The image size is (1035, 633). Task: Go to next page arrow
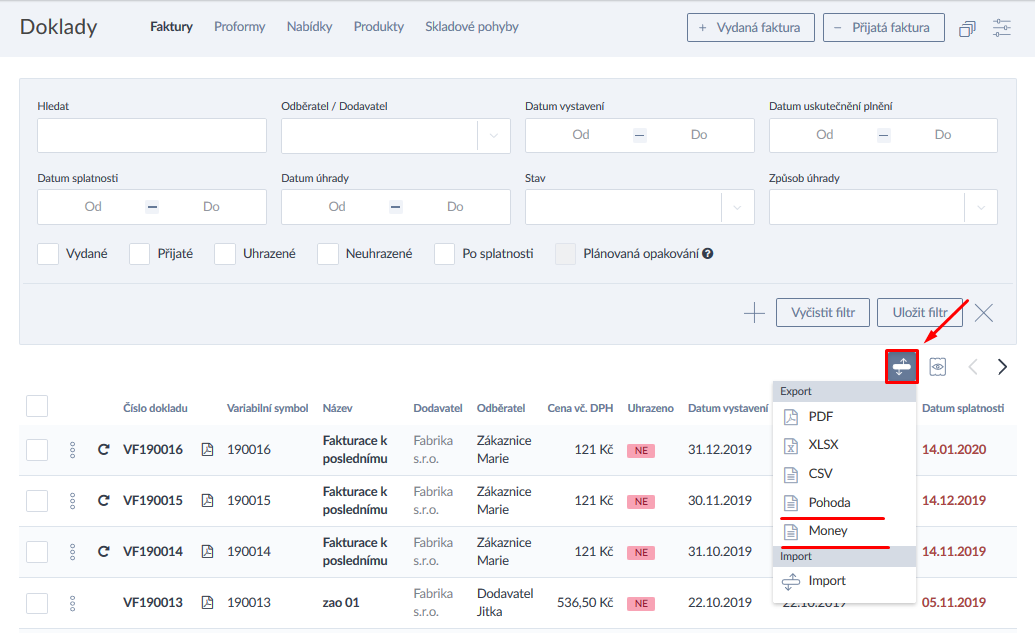click(x=1002, y=367)
